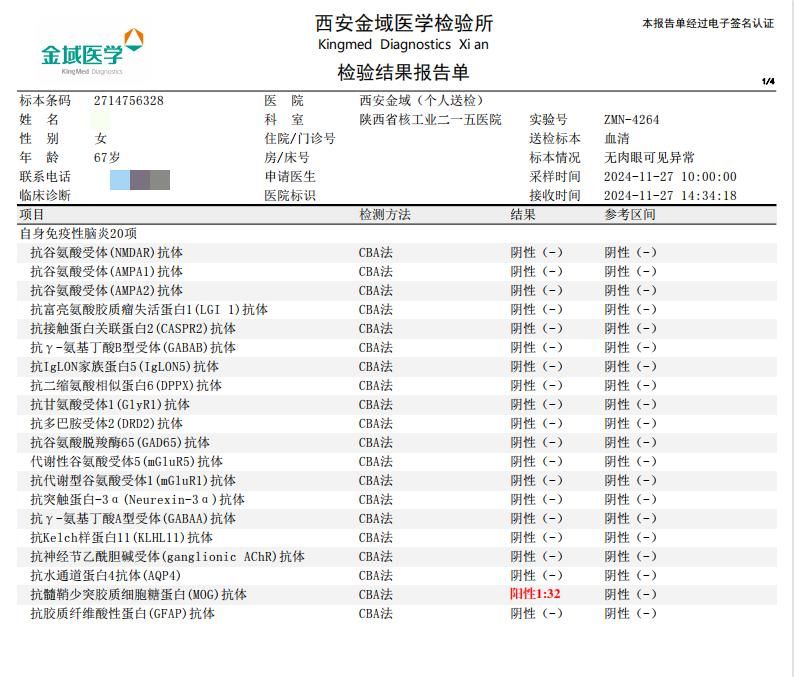Viewport: 794px width, 677px height.
Task: Select the MOG antibody row name
Action: tap(138, 594)
